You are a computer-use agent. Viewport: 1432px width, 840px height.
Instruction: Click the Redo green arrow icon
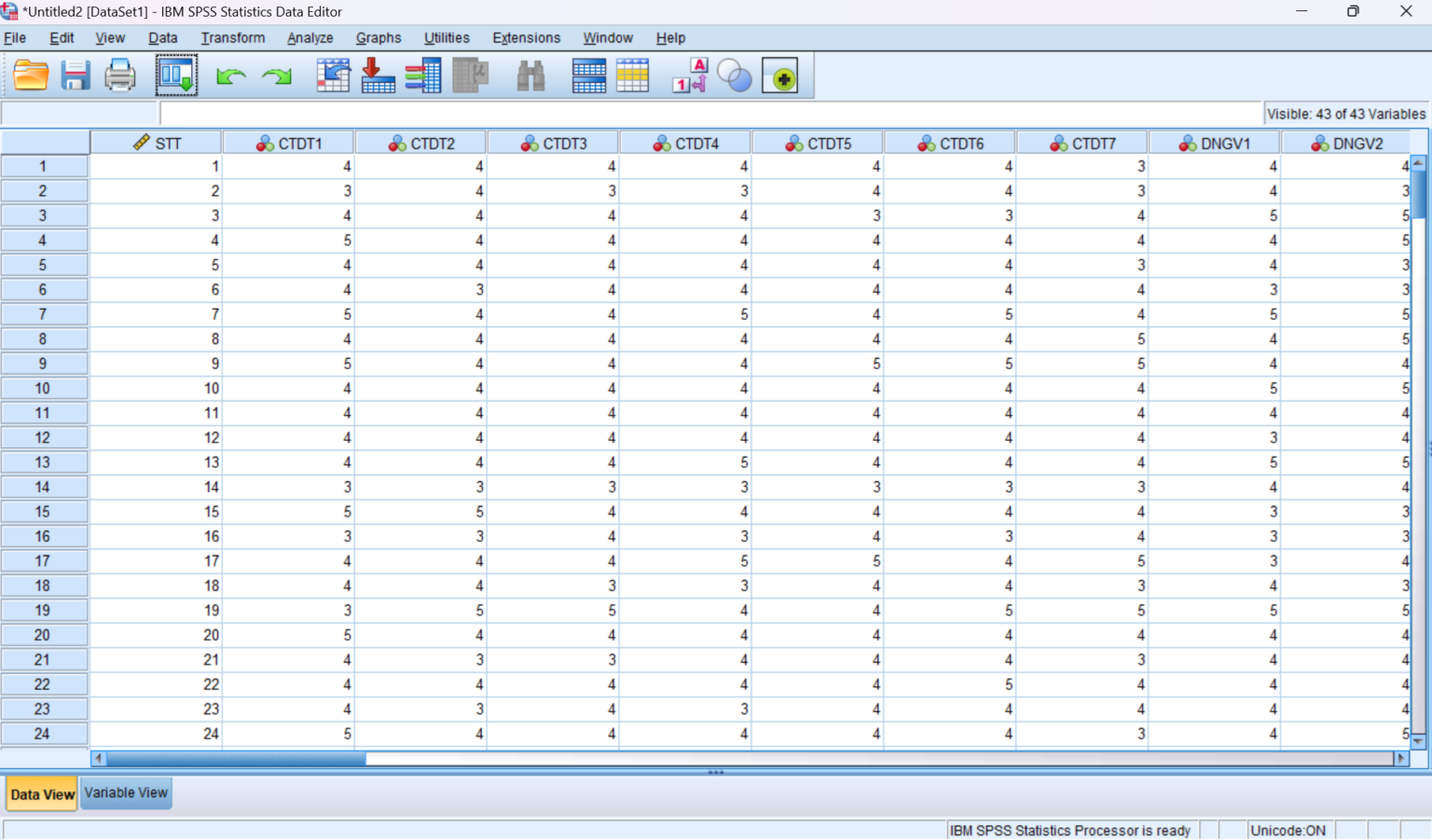(277, 76)
